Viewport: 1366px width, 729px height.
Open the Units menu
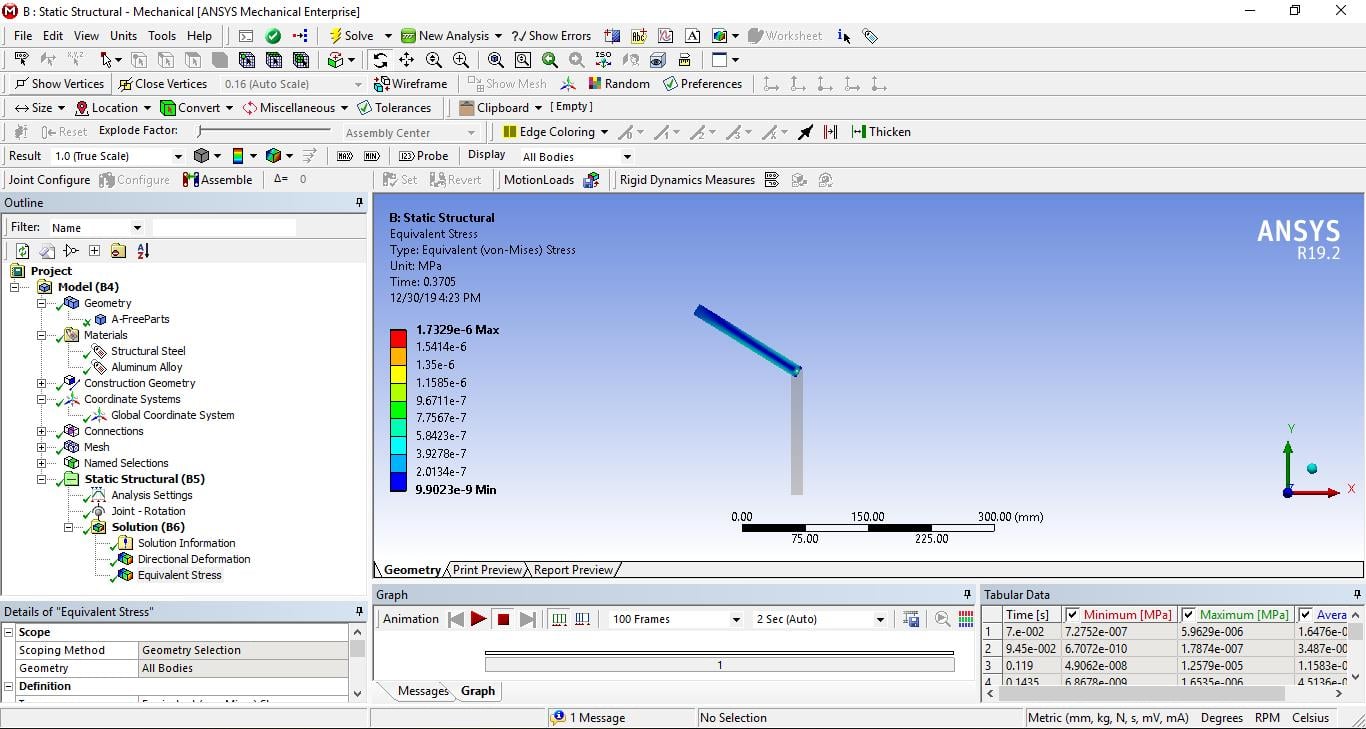pos(123,36)
